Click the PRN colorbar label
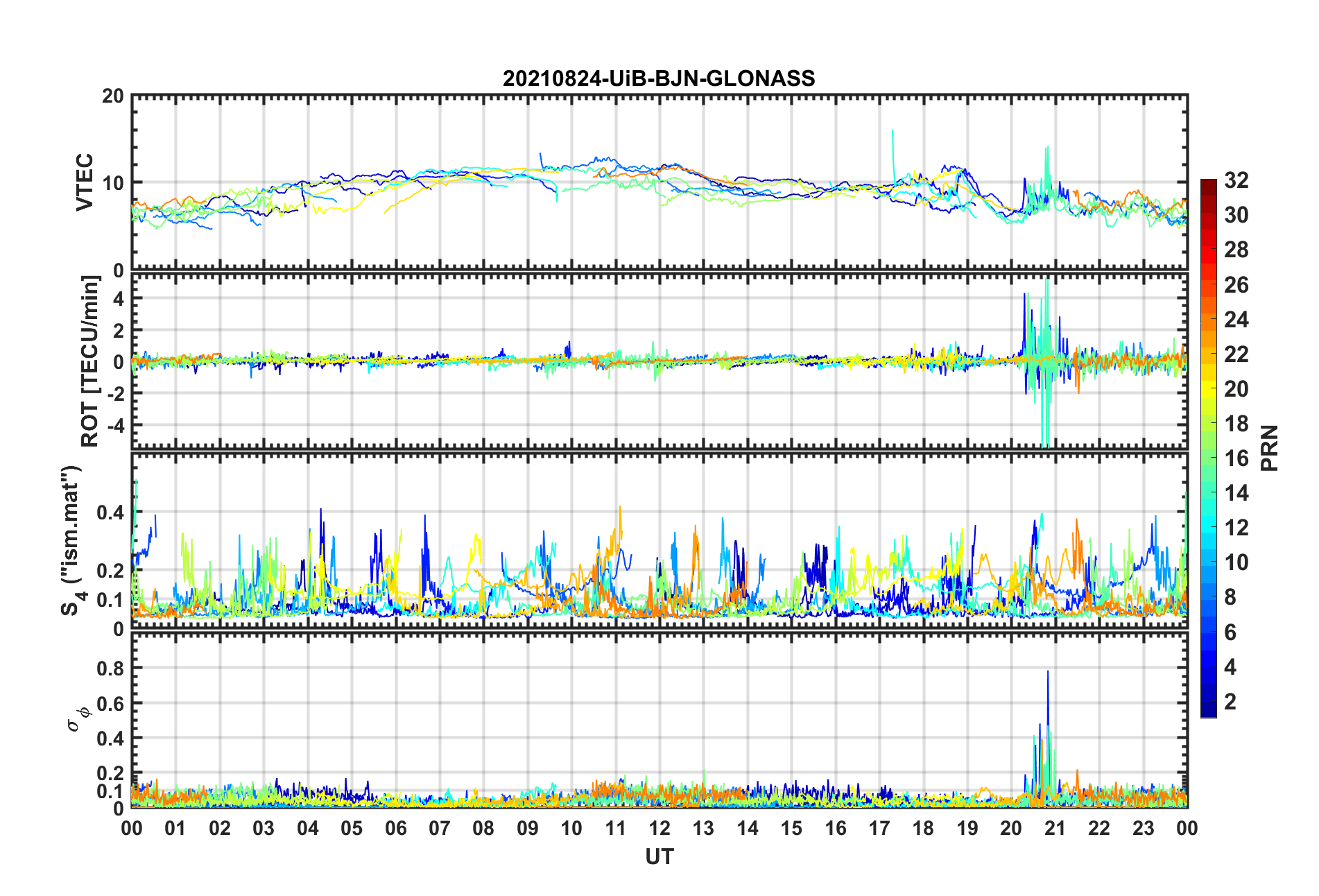This screenshot has width=1319, height=896. (x=1270, y=448)
